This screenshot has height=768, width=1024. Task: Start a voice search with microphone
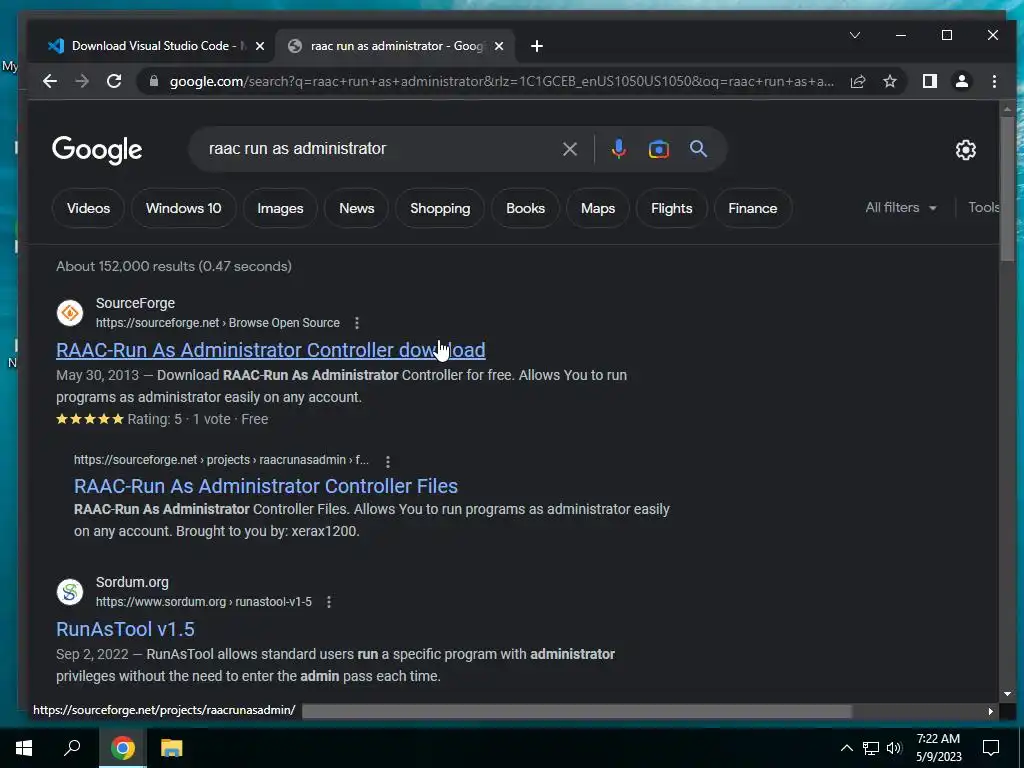click(618, 150)
